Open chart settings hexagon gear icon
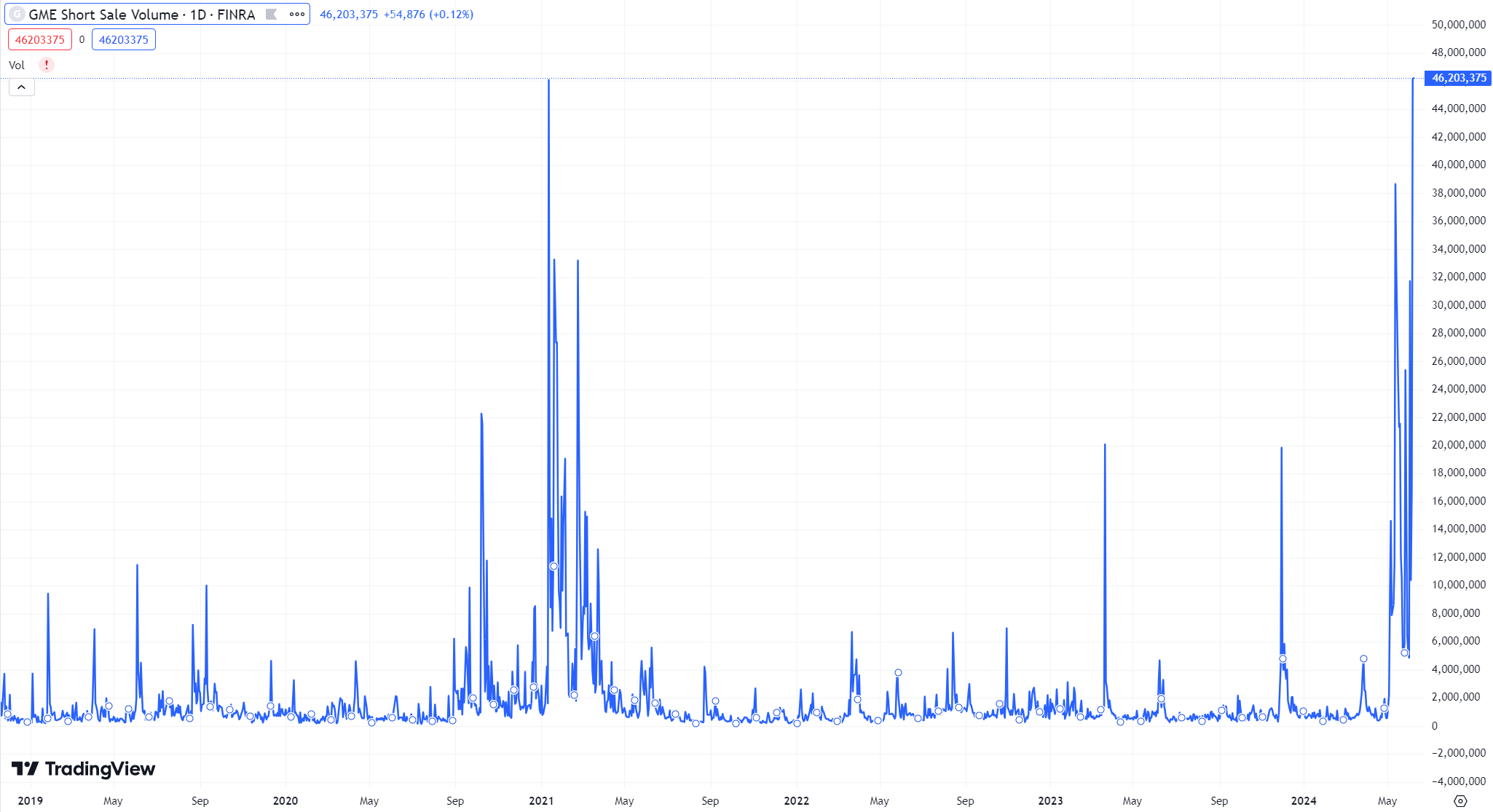This screenshot has height=812, width=1493. (x=1460, y=800)
